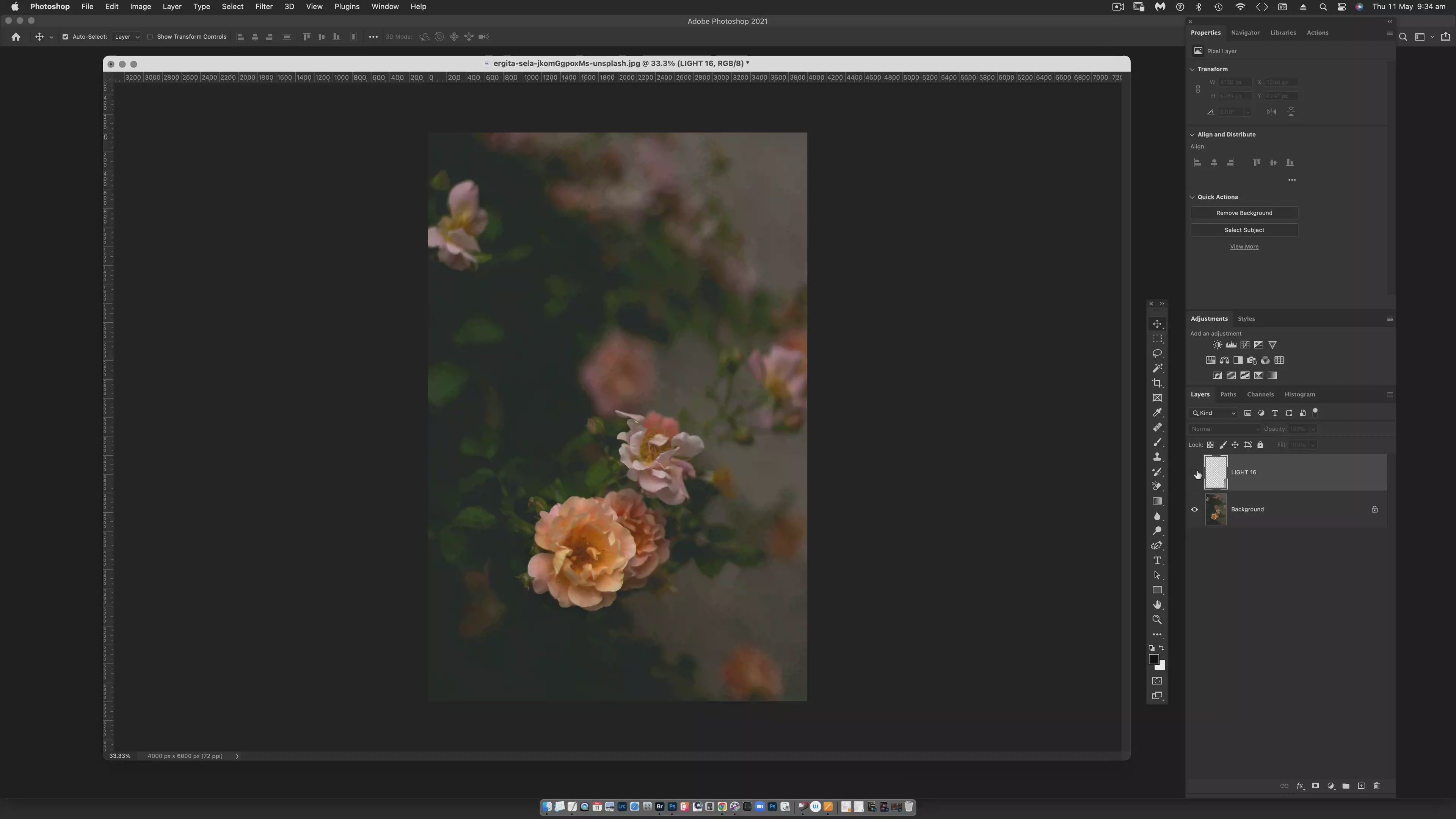
Task: Choose the Zoom tool in toolbar
Action: pyautogui.click(x=1157, y=620)
